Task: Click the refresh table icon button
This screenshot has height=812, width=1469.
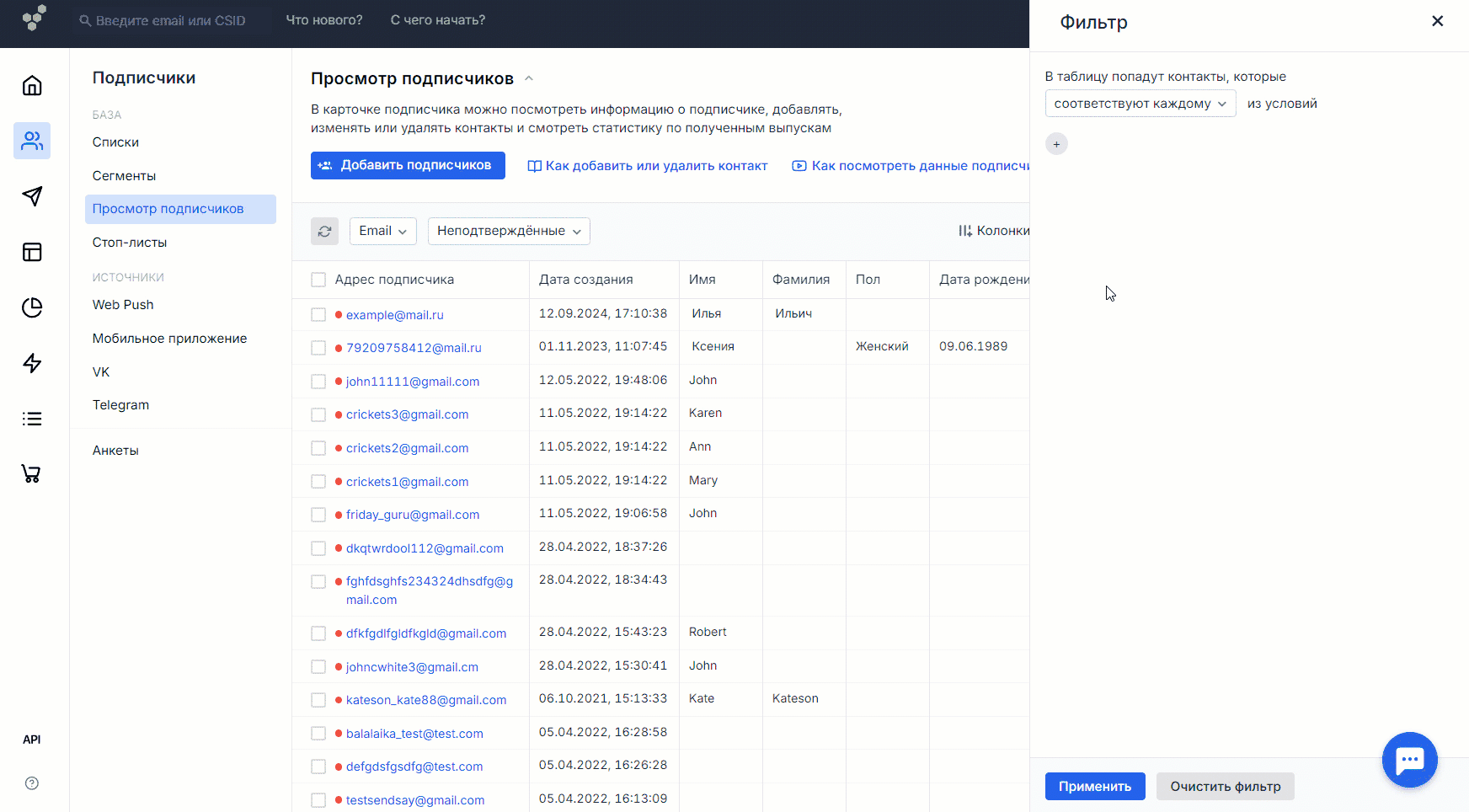Action: pos(324,231)
